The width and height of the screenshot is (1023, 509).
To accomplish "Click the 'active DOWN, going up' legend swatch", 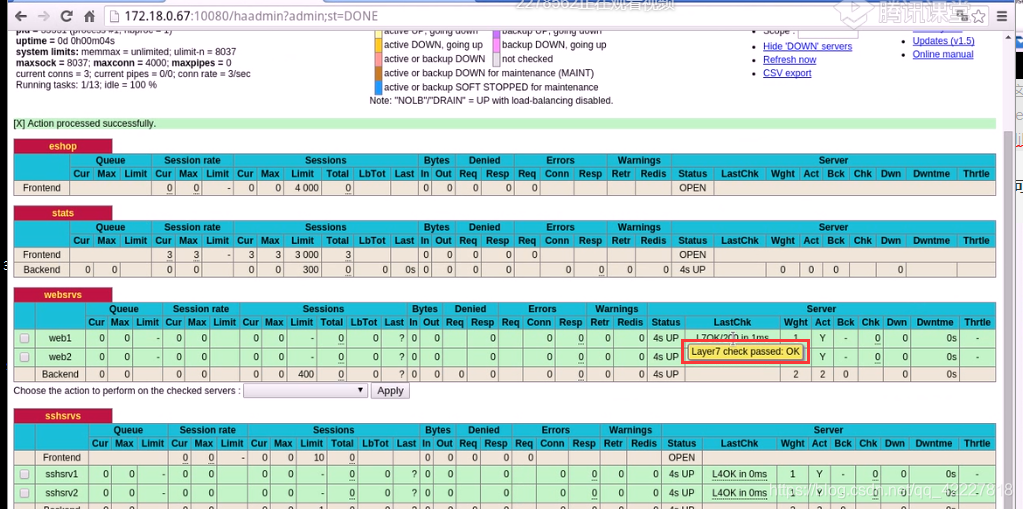I will click(378, 45).
